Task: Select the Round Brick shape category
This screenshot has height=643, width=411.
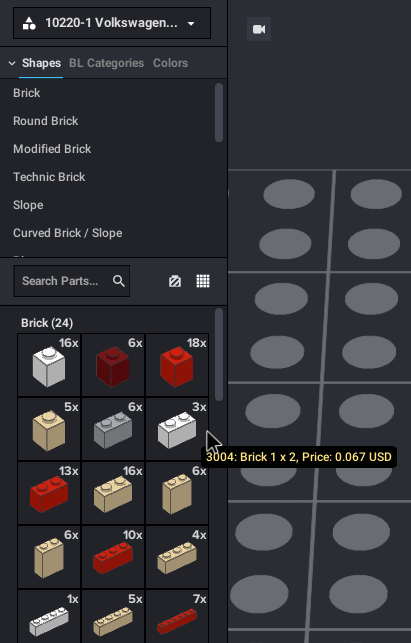Action: pos(46,121)
